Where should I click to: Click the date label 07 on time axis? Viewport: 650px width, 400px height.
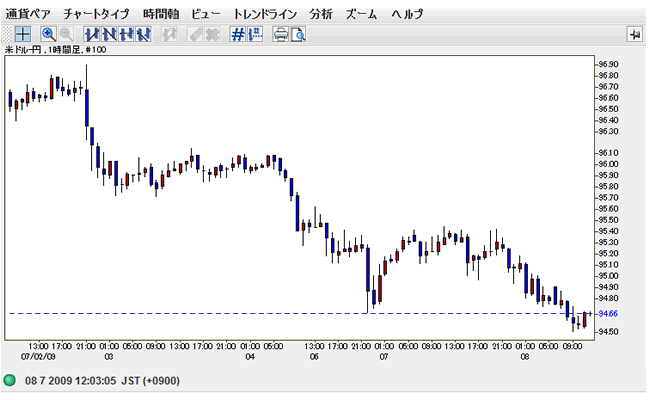click(384, 356)
